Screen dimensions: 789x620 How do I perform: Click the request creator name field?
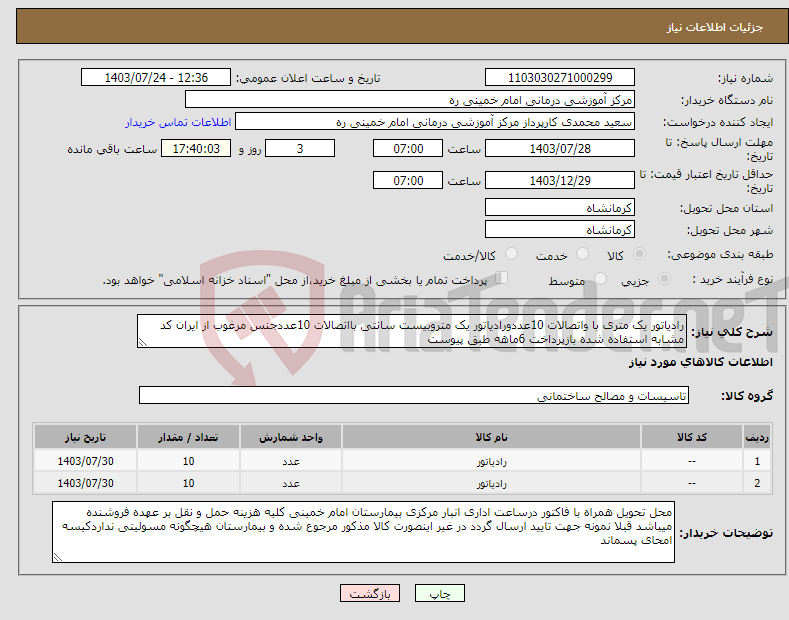[435, 122]
